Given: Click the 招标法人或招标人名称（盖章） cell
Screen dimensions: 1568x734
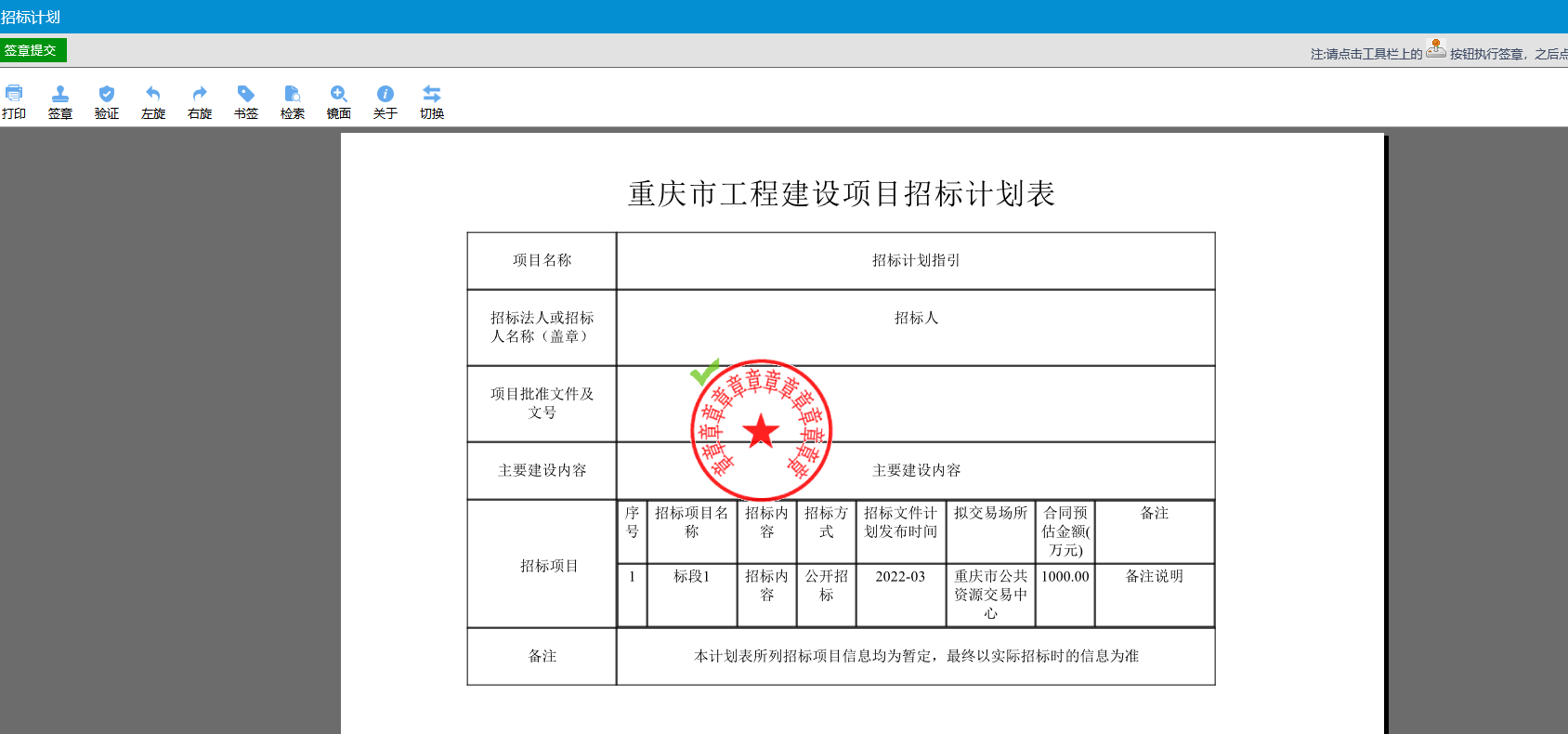Looking at the screenshot, I should [x=542, y=328].
